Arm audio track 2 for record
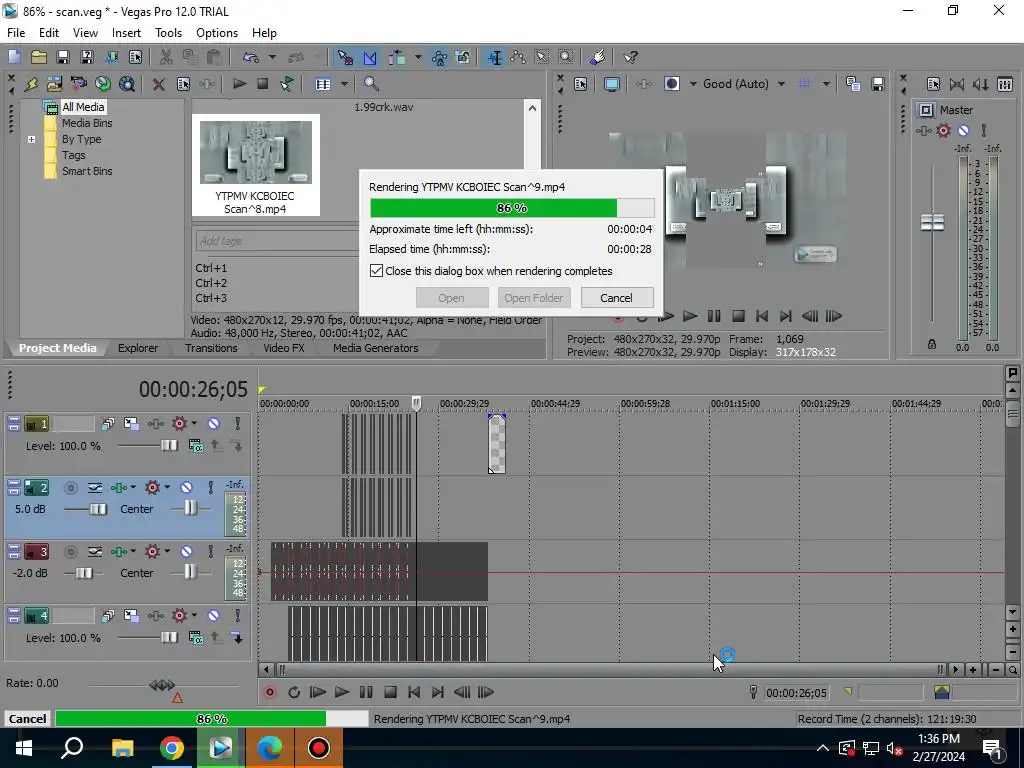The image size is (1024, 768). pyautogui.click(x=71, y=487)
